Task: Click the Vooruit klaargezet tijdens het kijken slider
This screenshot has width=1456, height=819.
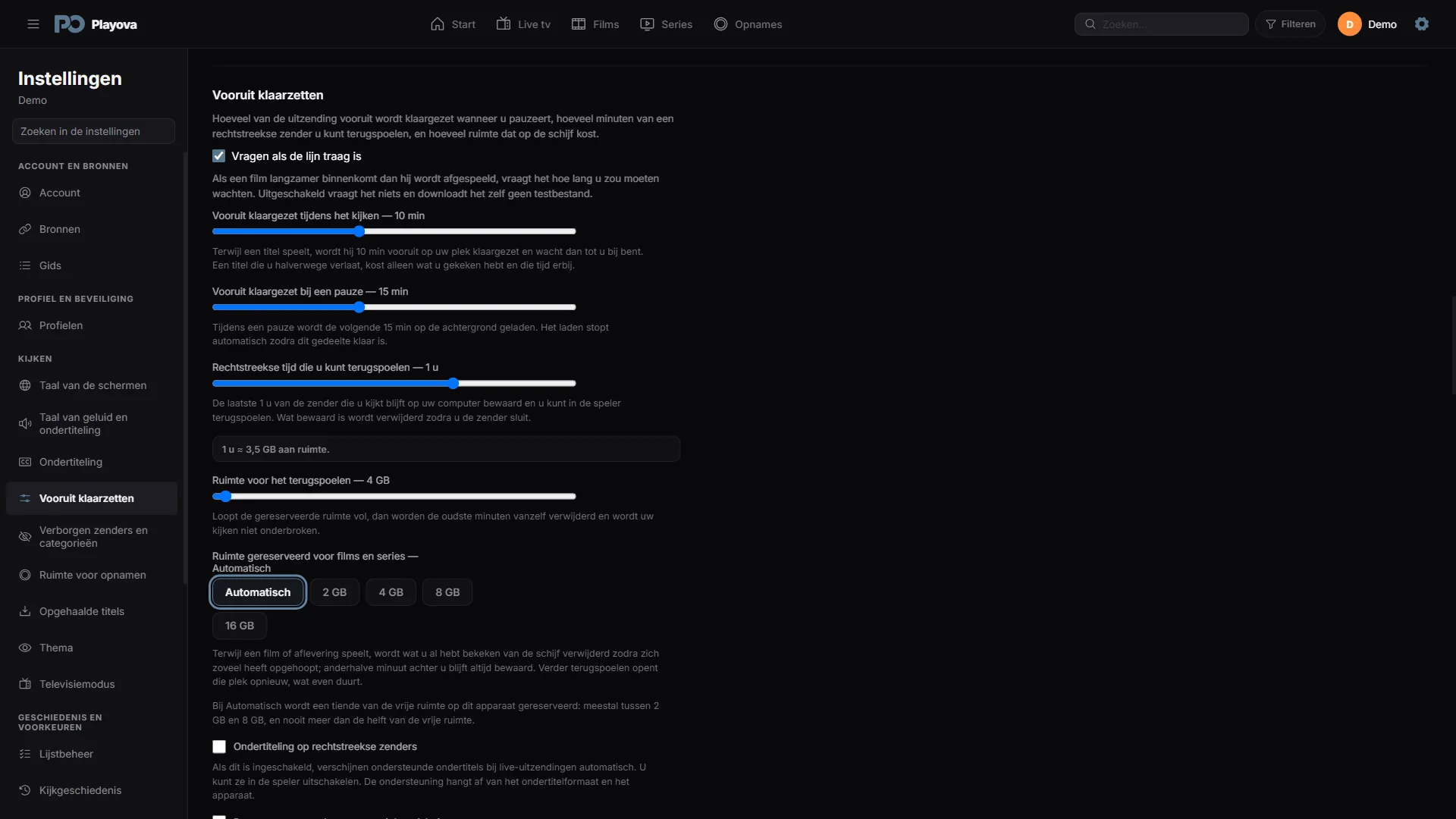Action: pyautogui.click(x=394, y=231)
